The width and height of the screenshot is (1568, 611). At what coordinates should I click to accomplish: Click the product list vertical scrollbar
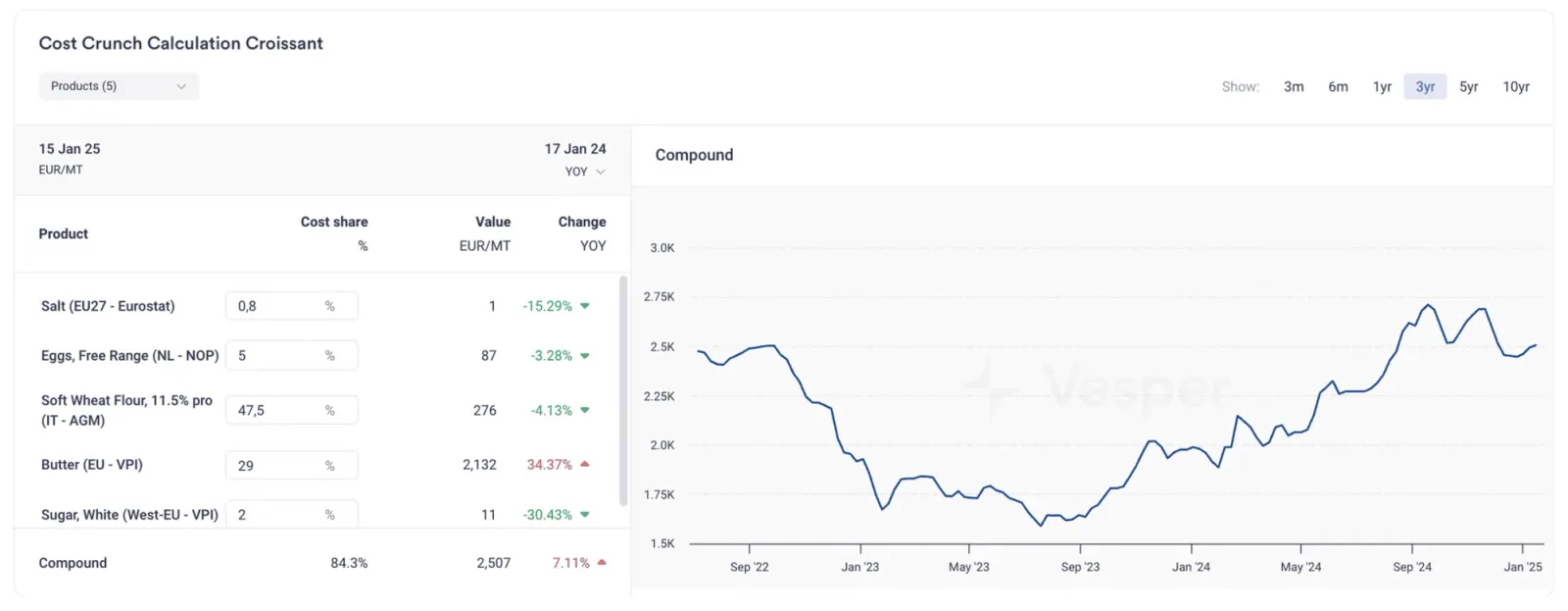623,390
